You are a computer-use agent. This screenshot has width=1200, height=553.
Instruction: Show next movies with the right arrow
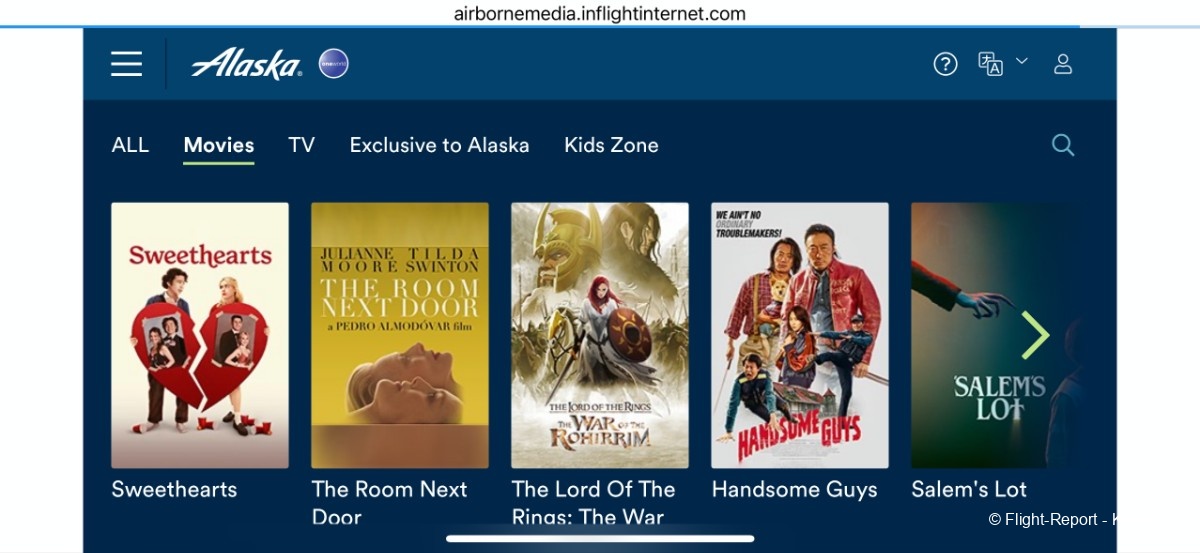[1036, 335]
